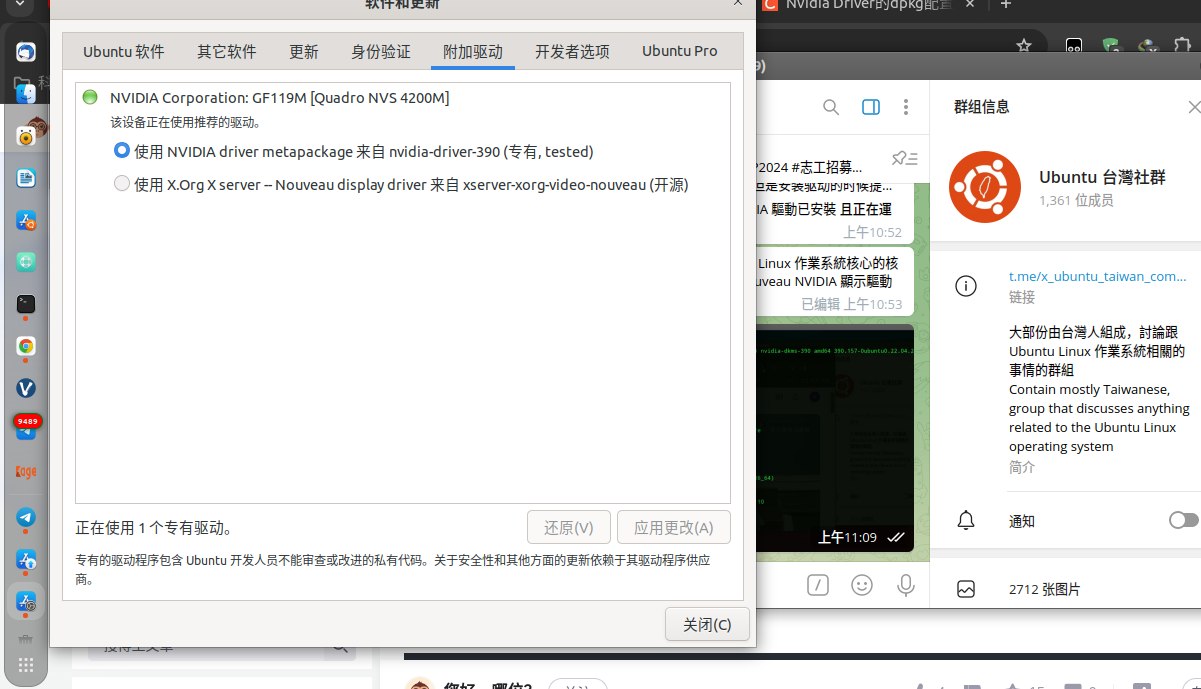Click the bot command slash icon

coord(818,585)
